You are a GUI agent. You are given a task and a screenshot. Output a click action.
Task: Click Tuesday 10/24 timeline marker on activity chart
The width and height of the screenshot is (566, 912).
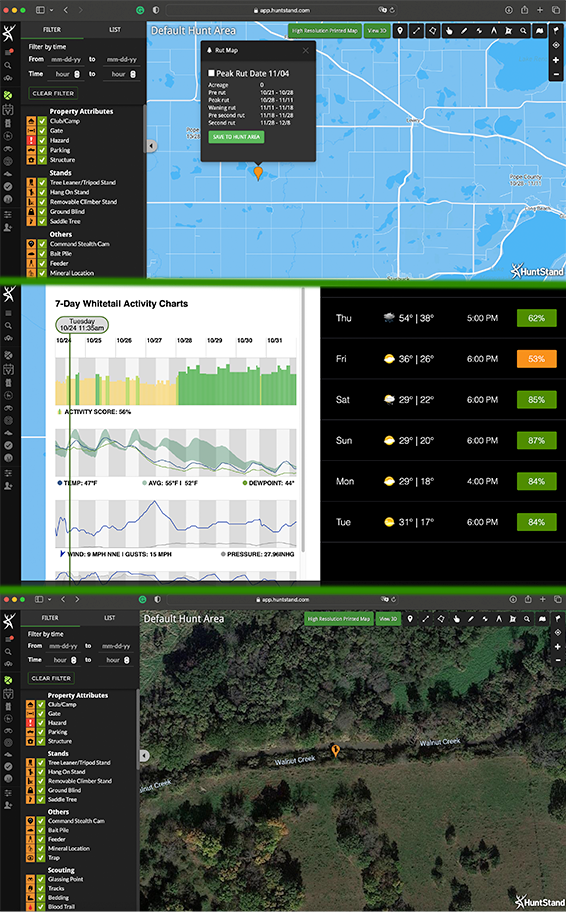pos(82,325)
